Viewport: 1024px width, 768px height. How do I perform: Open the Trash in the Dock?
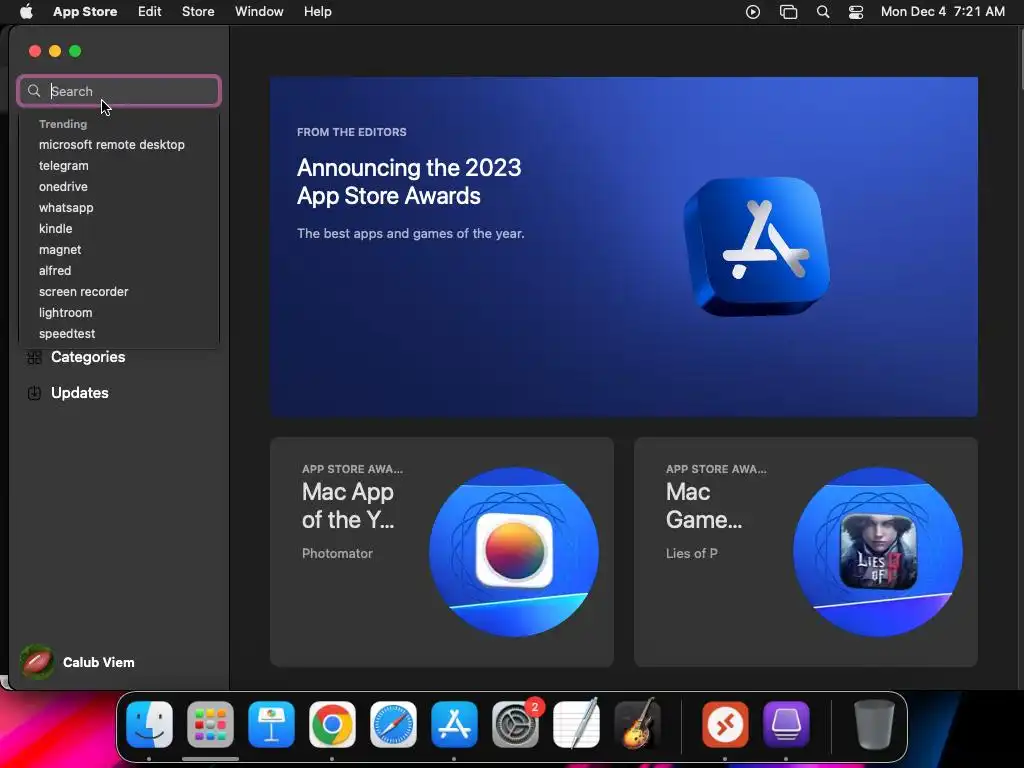pyautogui.click(x=874, y=724)
